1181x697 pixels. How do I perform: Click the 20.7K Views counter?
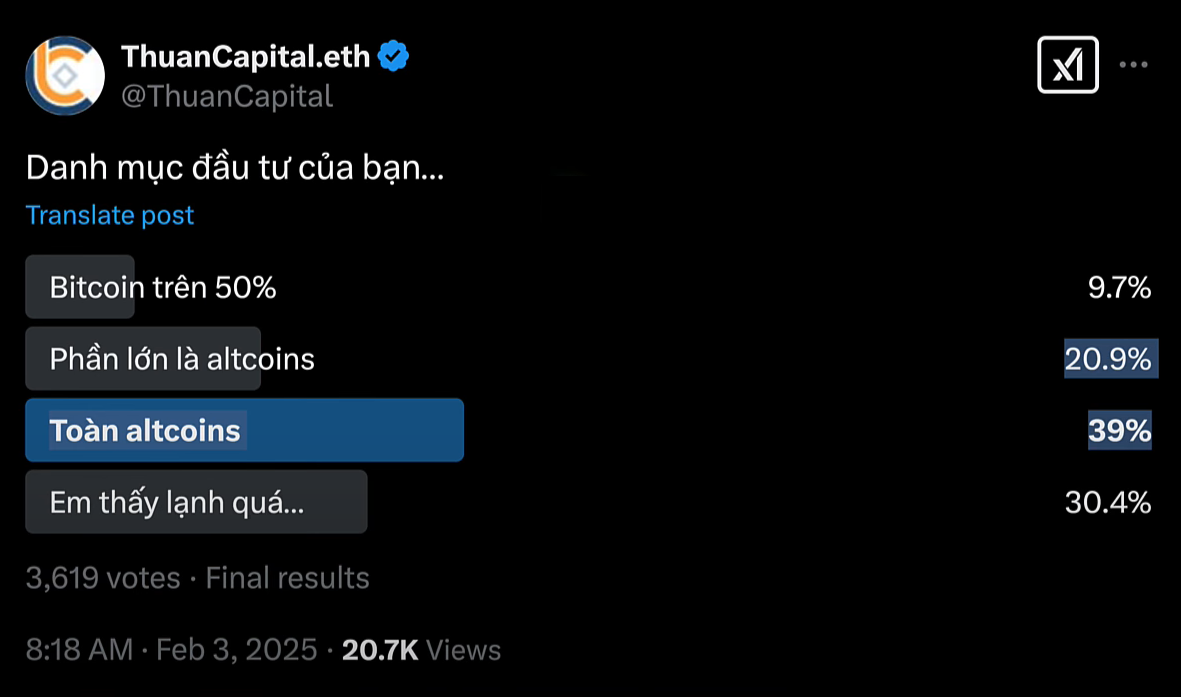pos(421,650)
